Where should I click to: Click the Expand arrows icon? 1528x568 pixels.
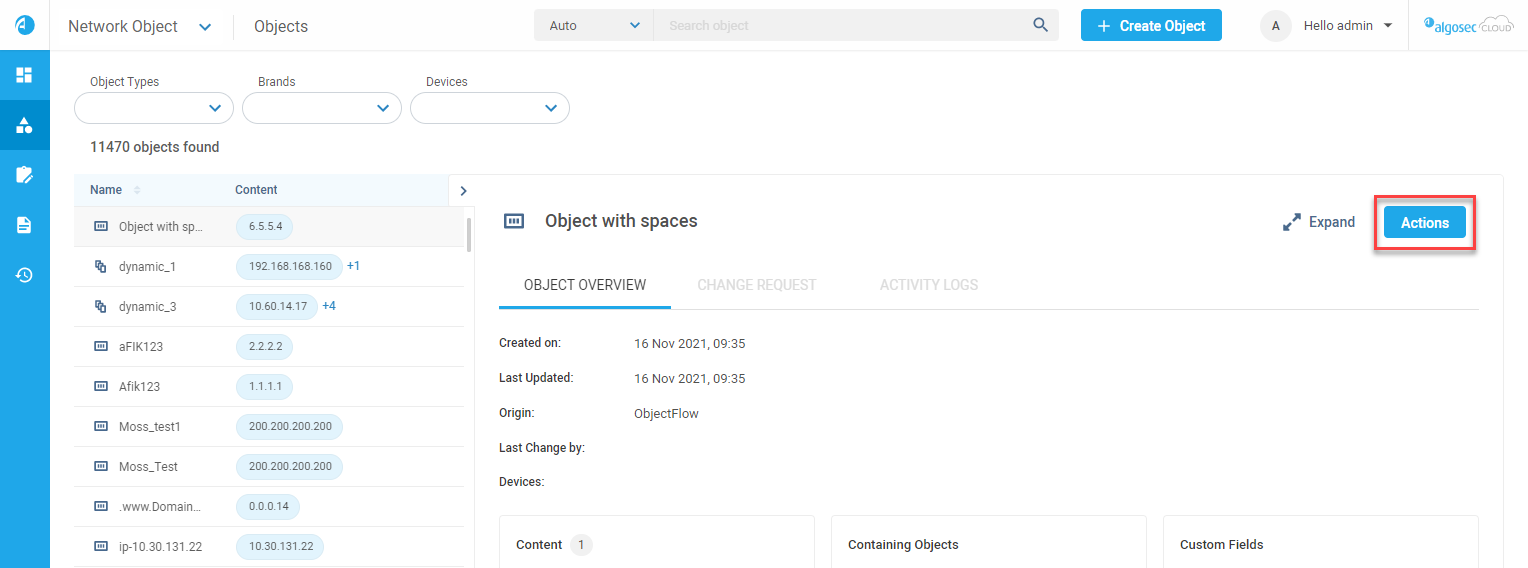pyautogui.click(x=1292, y=222)
